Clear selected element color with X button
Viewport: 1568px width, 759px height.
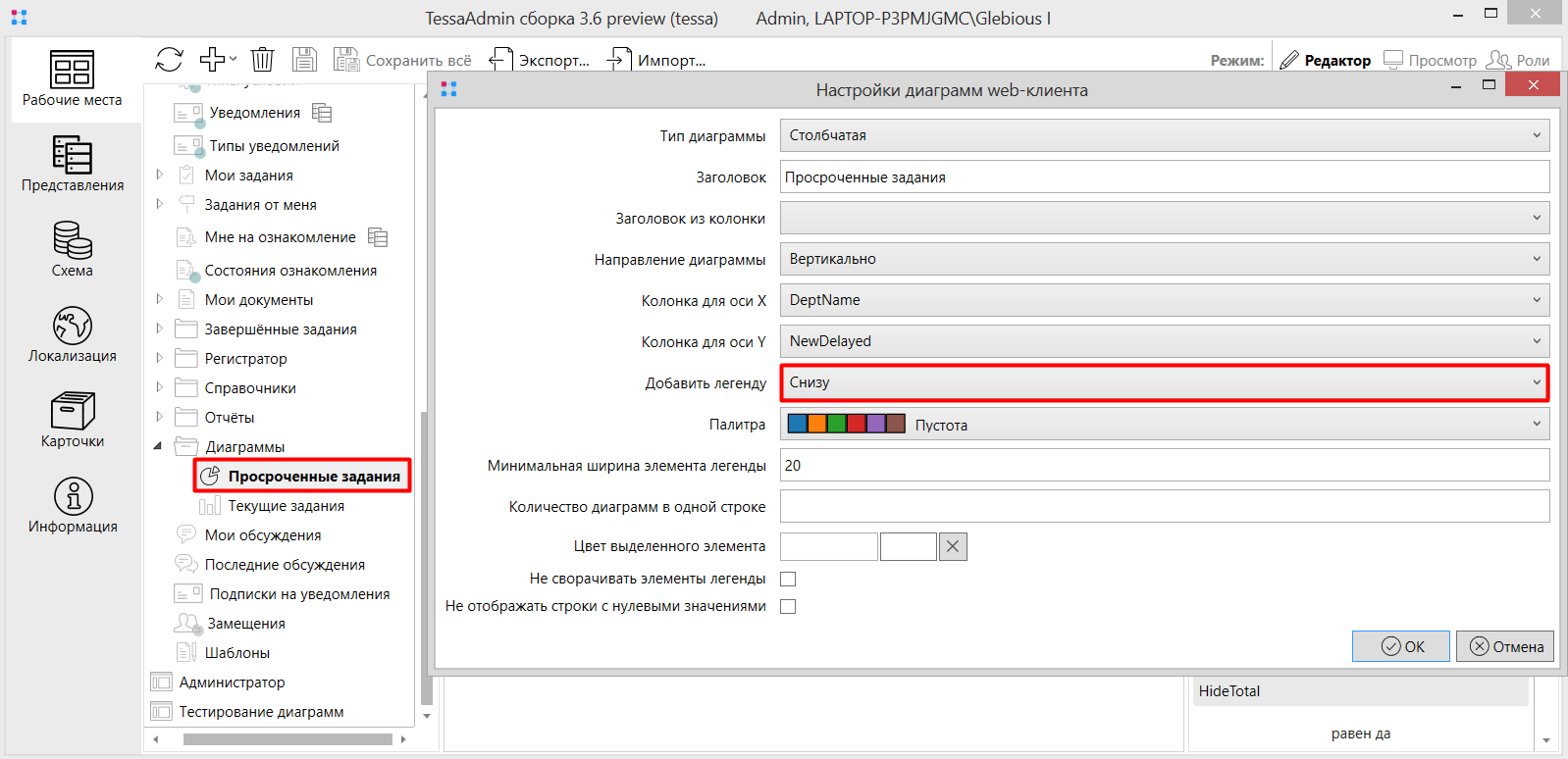pos(952,547)
